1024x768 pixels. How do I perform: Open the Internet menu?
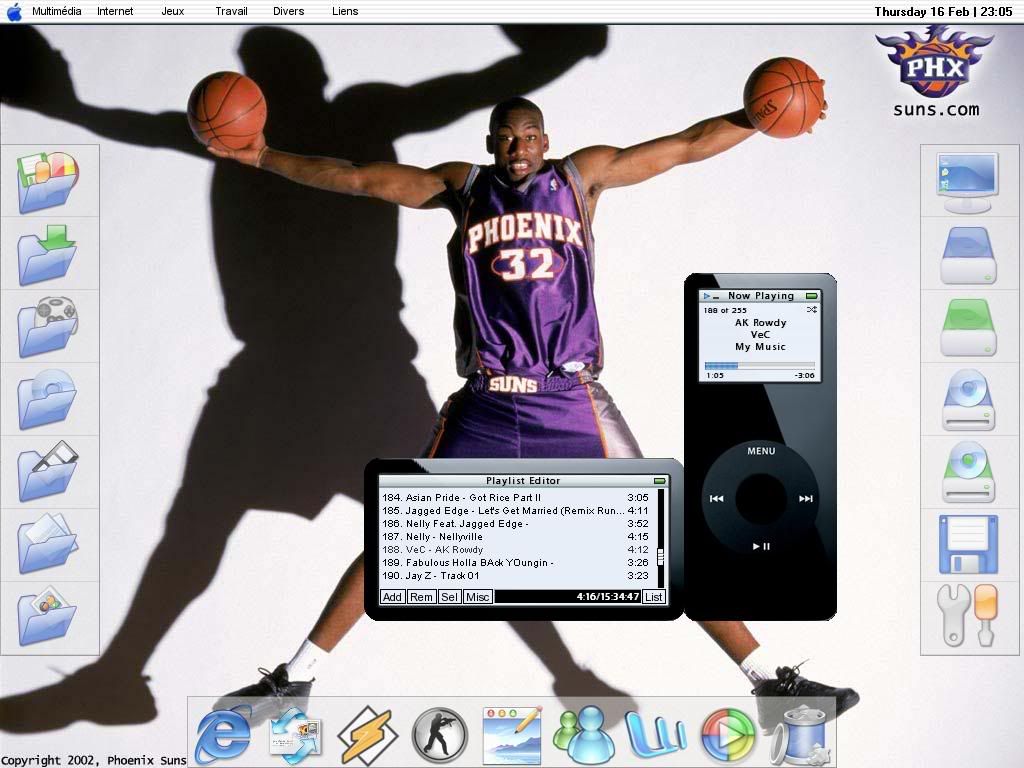click(x=115, y=11)
